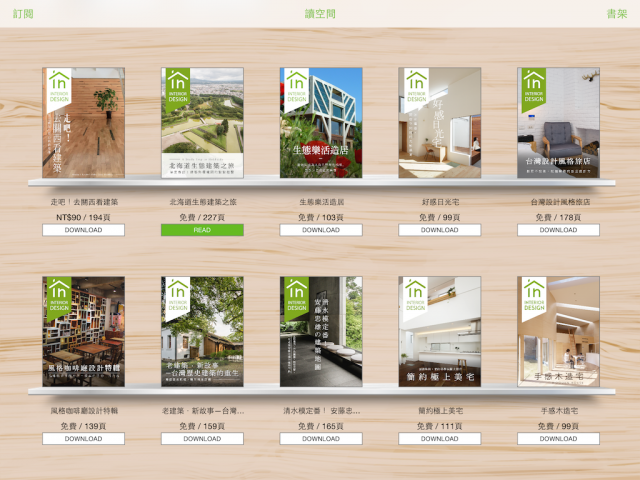Click the title text 北海道生態建築之旅
This screenshot has width=640, height=480.
pyautogui.click(x=203, y=202)
